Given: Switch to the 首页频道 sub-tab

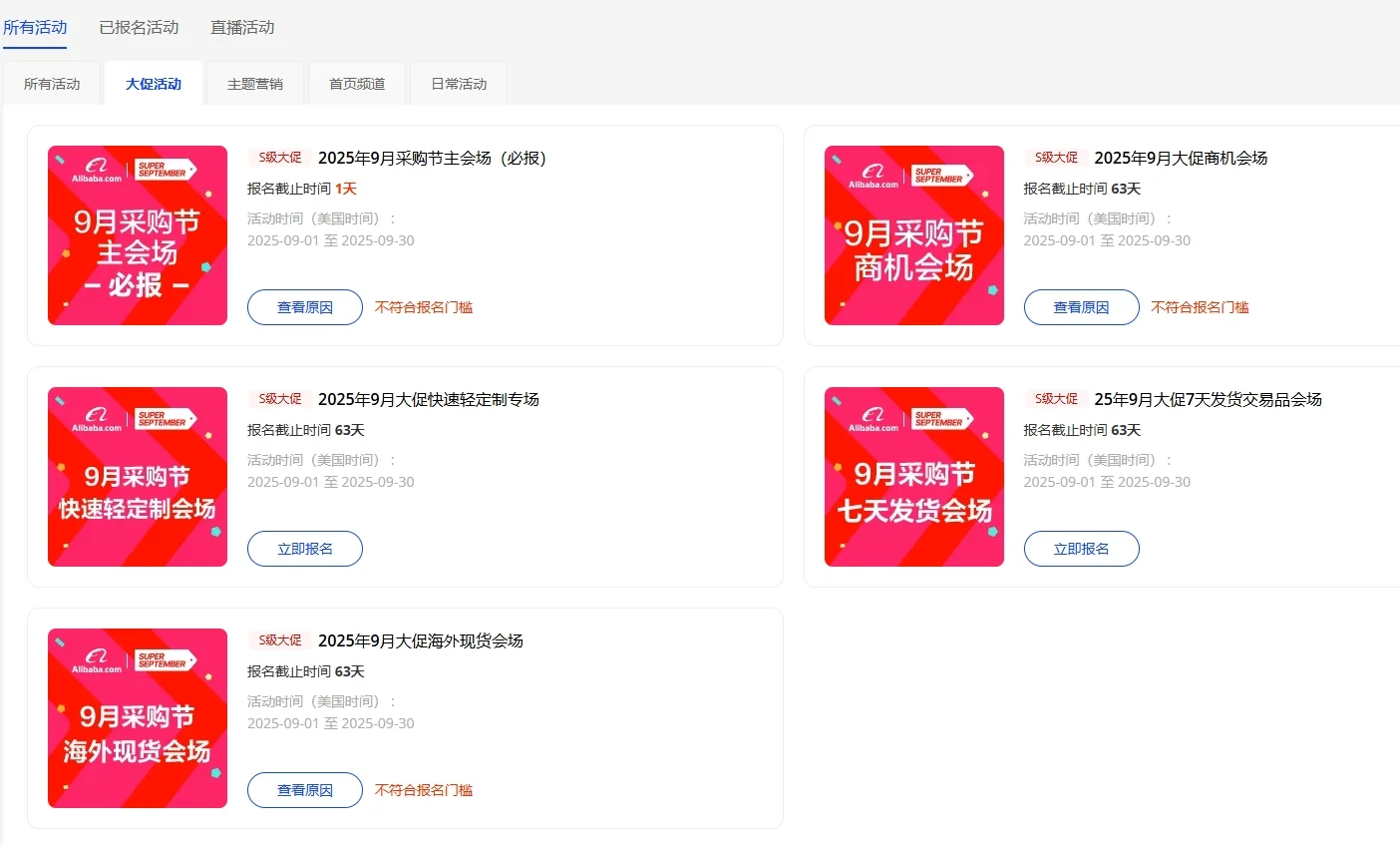Looking at the screenshot, I should click(356, 83).
